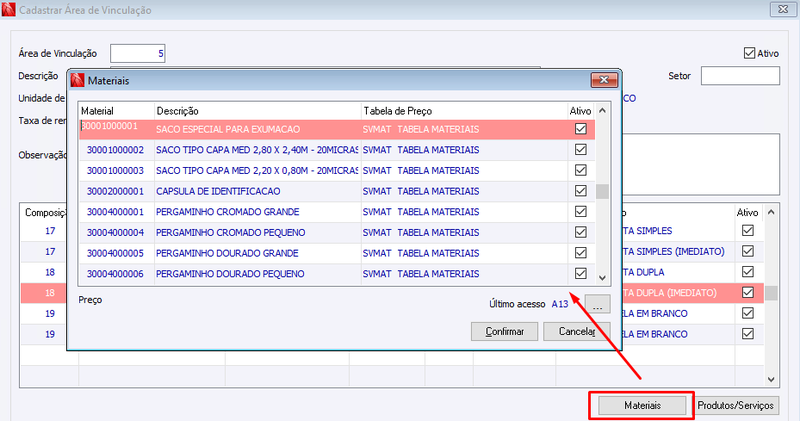800x421 pixels.
Task: Click the Descrição column header
Action: point(258,111)
